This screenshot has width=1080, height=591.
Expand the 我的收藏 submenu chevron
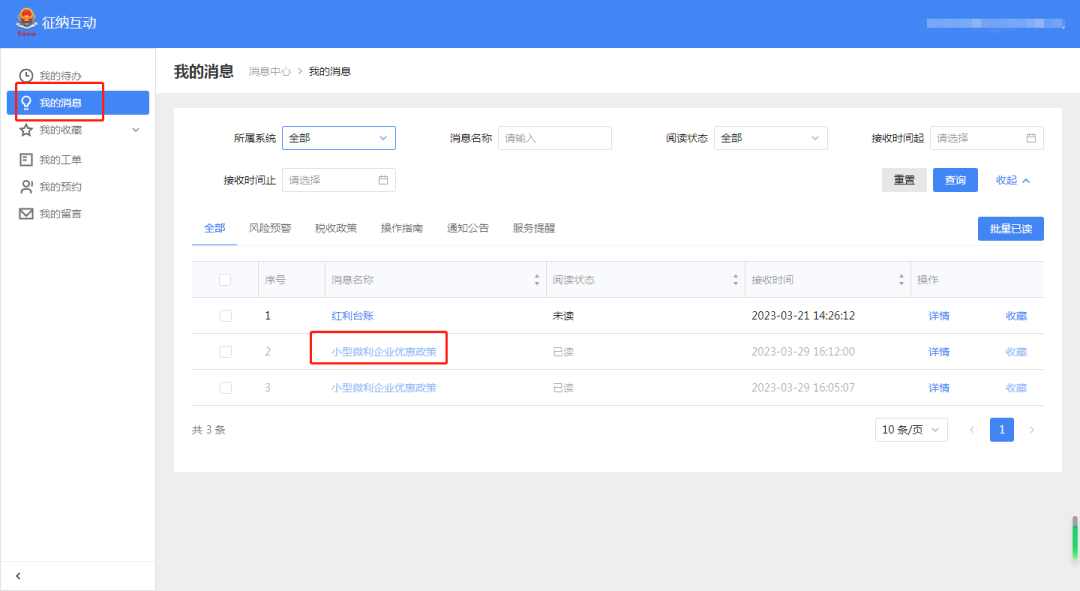tap(136, 129)
